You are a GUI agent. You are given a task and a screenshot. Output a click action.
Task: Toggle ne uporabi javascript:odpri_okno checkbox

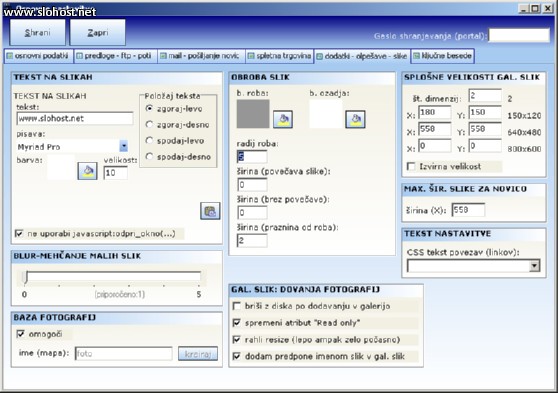pos(19,234)
